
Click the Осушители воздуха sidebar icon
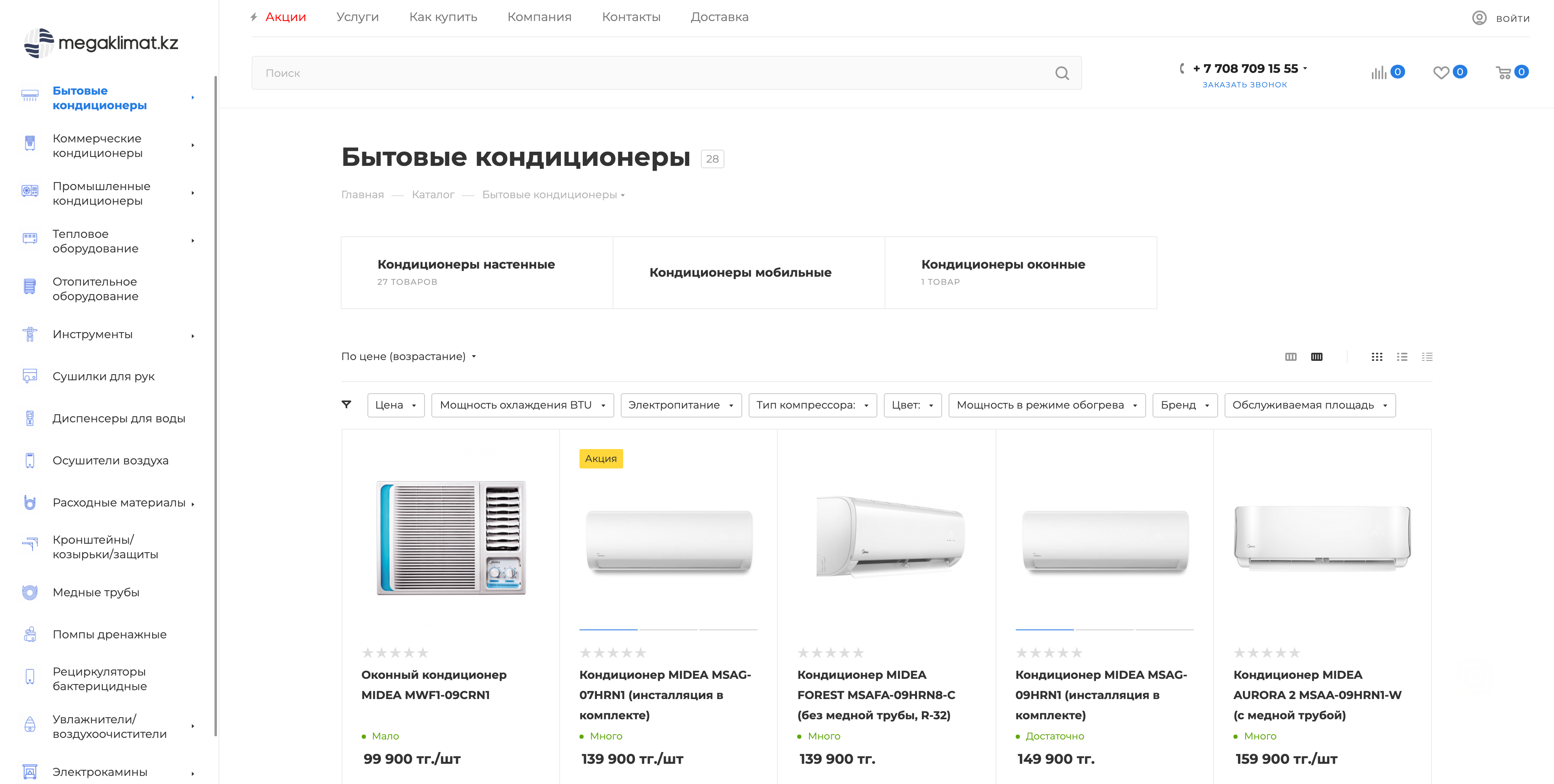coord(30,460)
